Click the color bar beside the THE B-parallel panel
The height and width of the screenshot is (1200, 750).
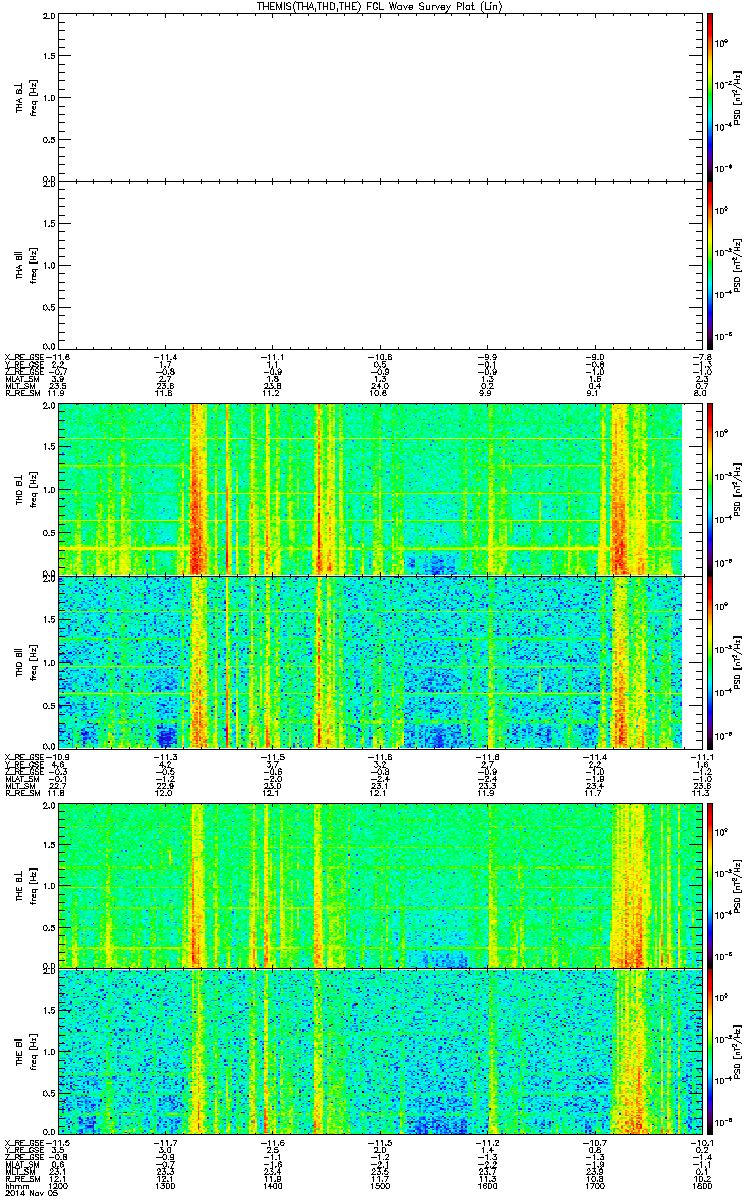click(710, 1053)
